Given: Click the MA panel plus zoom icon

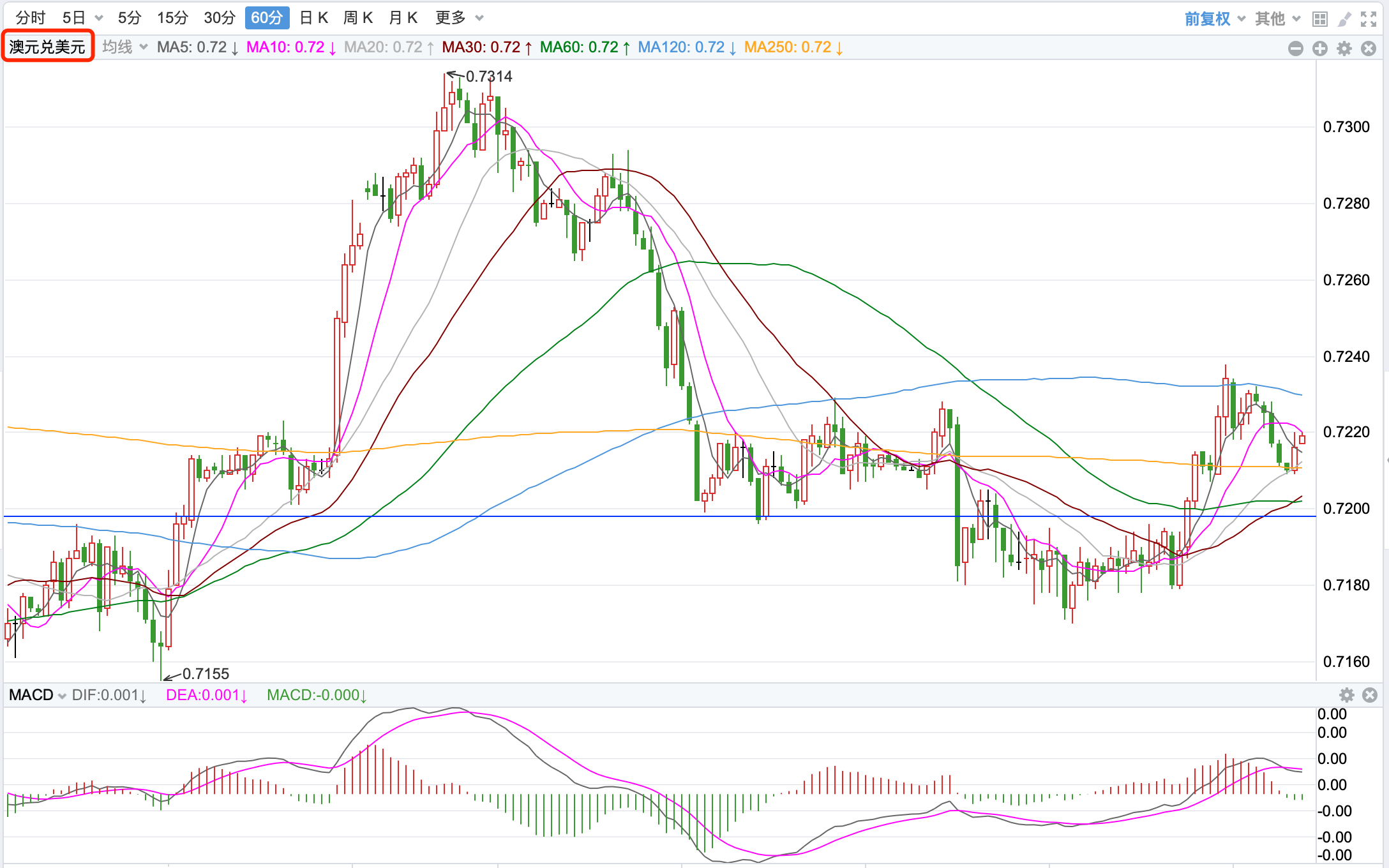Looking at the screenshot, I should [1319, 49].
